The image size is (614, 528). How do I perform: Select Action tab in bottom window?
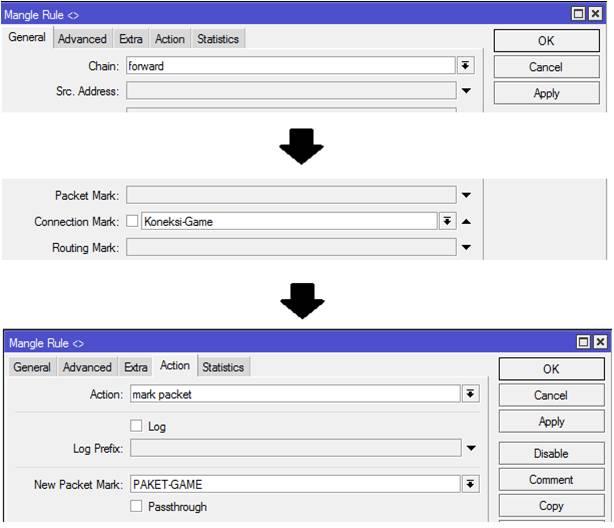pos(175,365)
